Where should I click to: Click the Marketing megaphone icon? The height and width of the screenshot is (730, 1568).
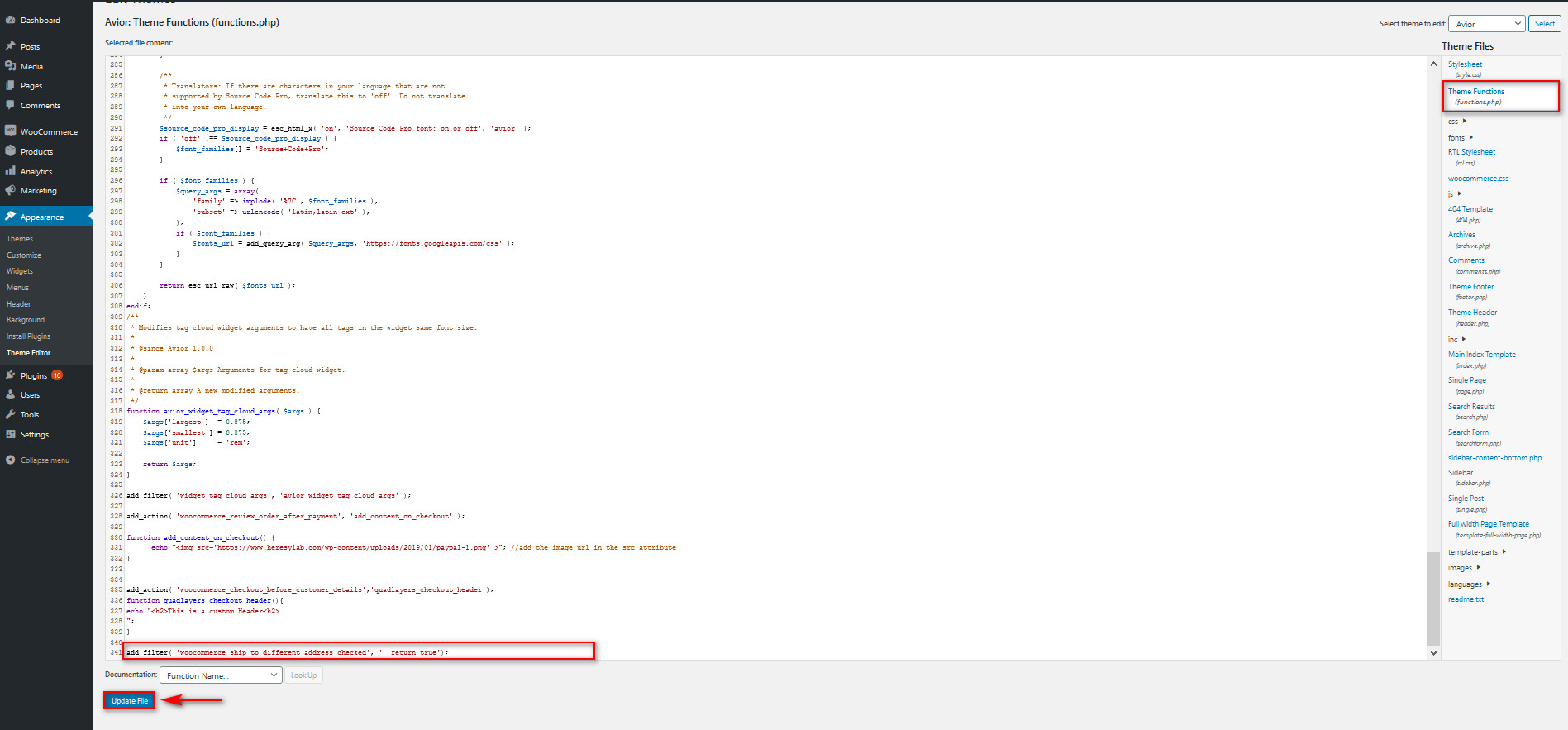coord(11,190)
